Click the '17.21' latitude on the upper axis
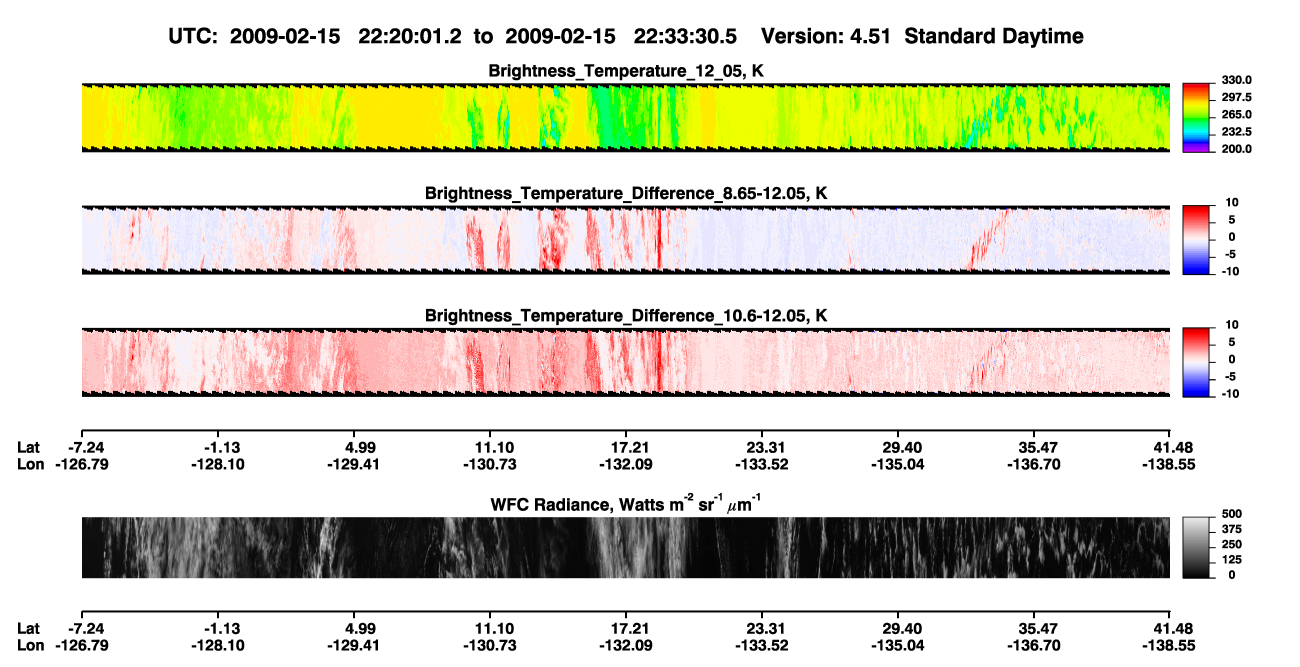The image size is (1300, 667). [x=625, y=447]
